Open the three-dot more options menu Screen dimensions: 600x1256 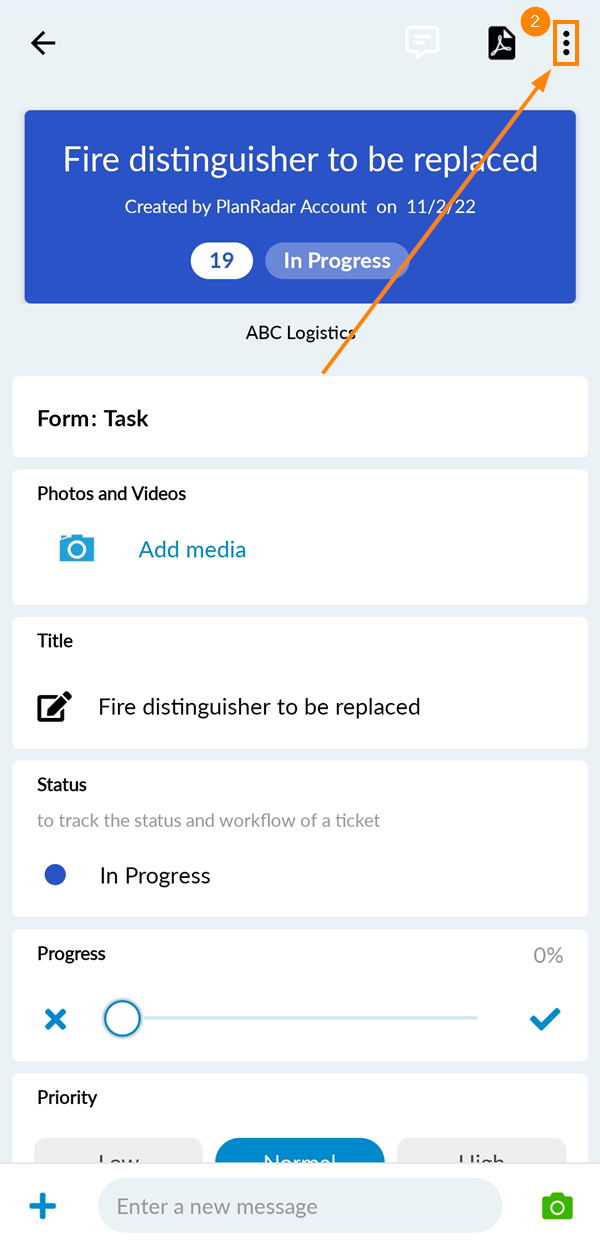[566, 43]
